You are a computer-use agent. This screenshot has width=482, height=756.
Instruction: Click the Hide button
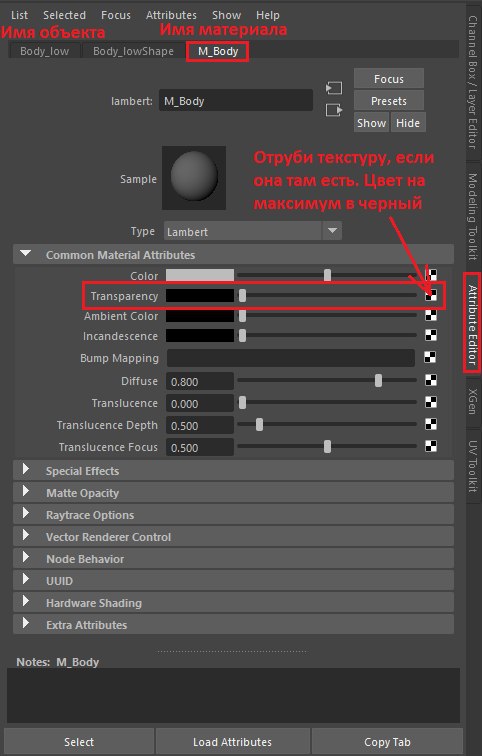tap(408, 122)
